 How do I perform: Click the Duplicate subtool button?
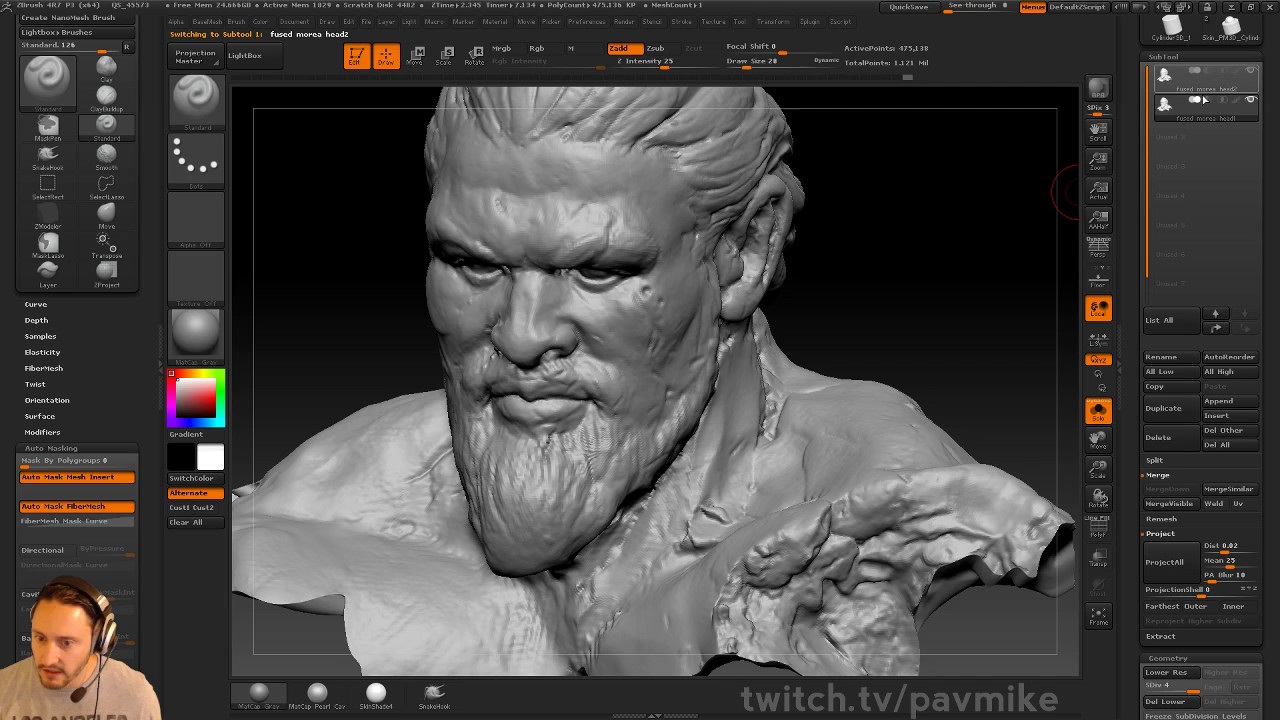click(x=1172, y=408)
